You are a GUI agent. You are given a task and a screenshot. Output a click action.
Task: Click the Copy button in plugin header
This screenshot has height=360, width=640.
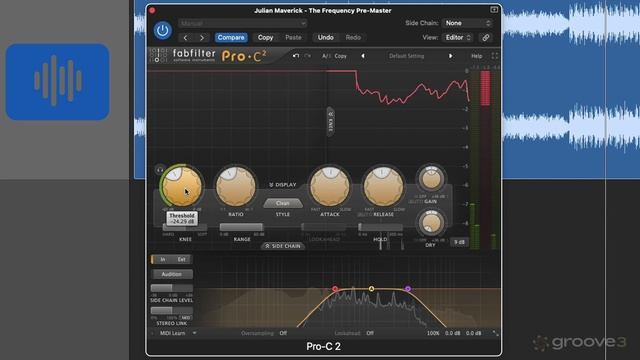[265, 38]
